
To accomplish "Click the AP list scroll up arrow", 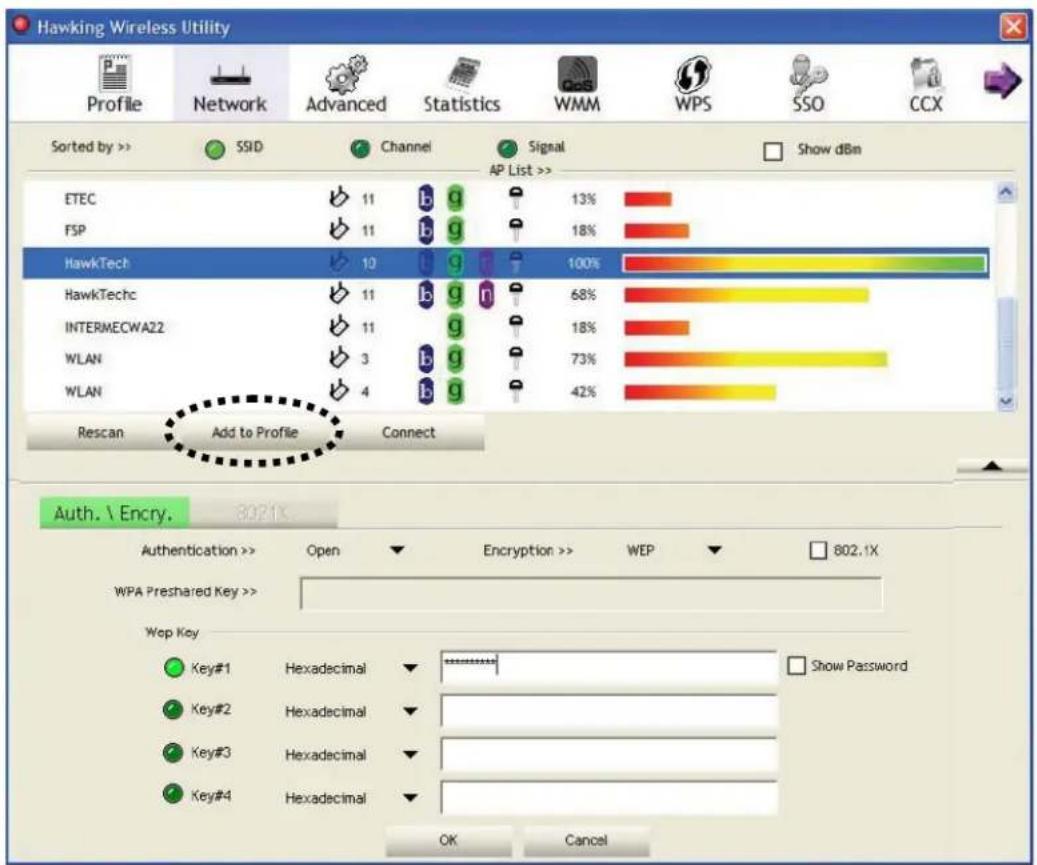I will point(1007,192).
